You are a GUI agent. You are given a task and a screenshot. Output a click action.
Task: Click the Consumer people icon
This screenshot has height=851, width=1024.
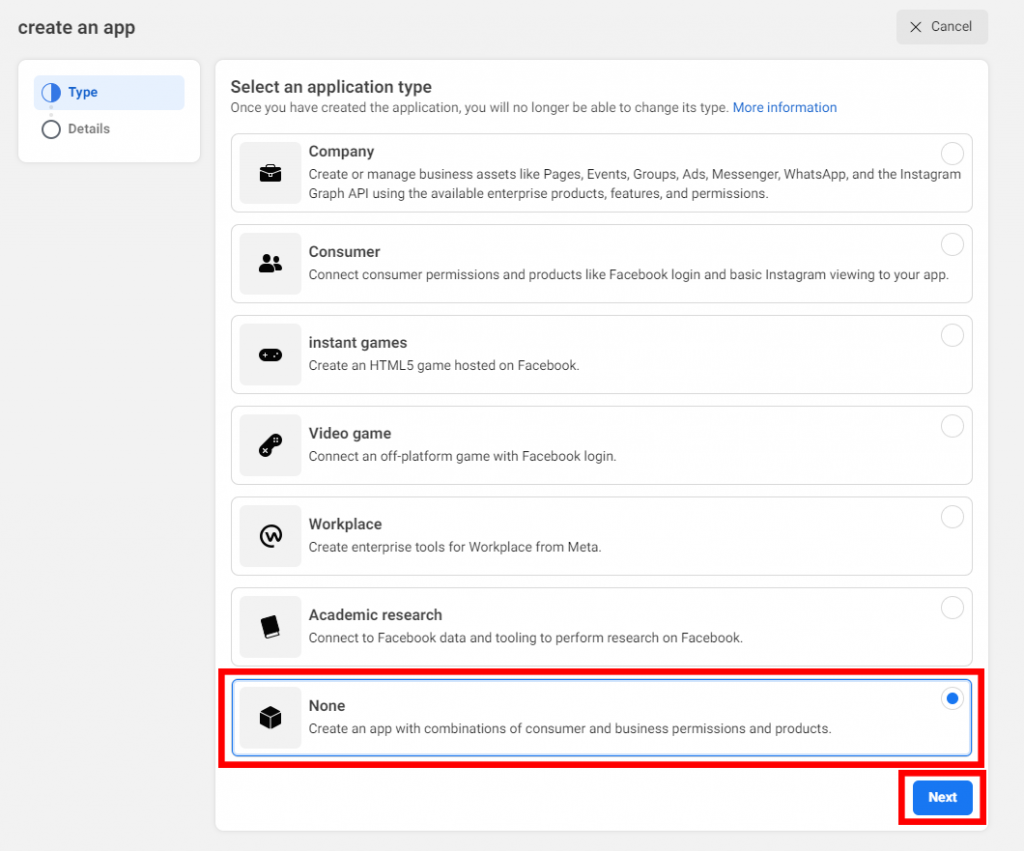(270, 264)
